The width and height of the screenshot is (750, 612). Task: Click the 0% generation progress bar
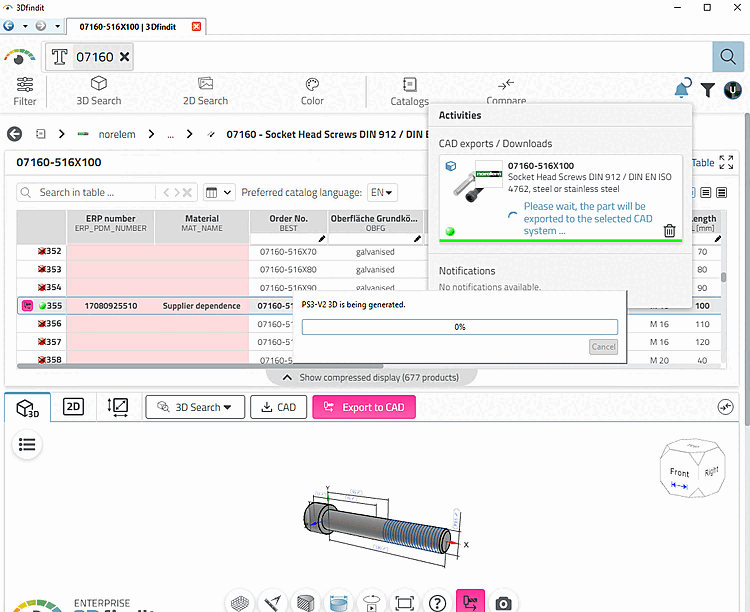click(460, 327)
